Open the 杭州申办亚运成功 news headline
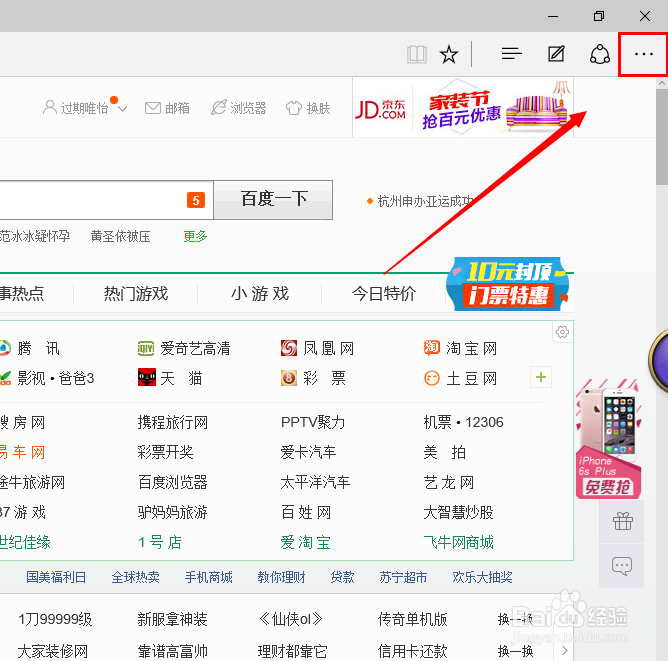Image resolution: width=668 pixels, height=661 pixels. pos(425,201)
